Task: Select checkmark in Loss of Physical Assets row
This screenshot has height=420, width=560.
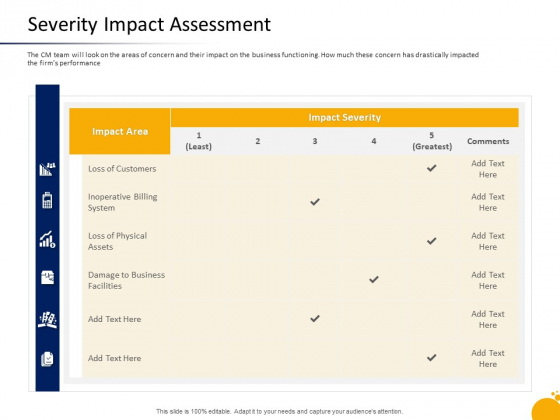Action: 431,241
